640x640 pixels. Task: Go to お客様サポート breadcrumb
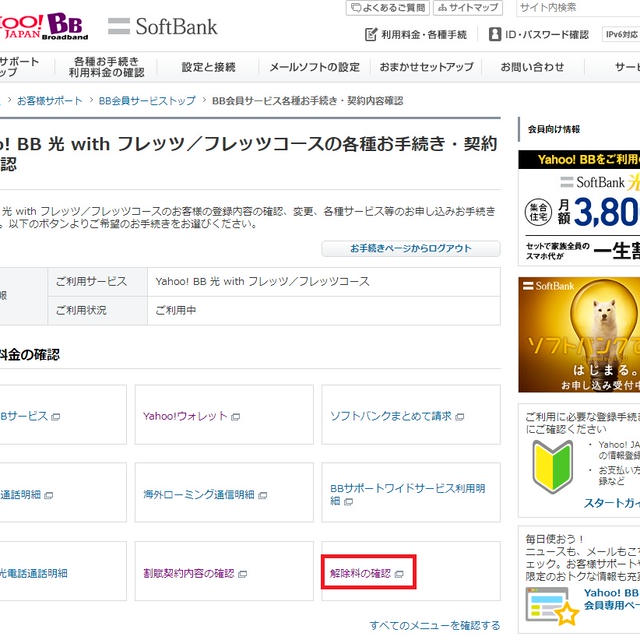50,101
